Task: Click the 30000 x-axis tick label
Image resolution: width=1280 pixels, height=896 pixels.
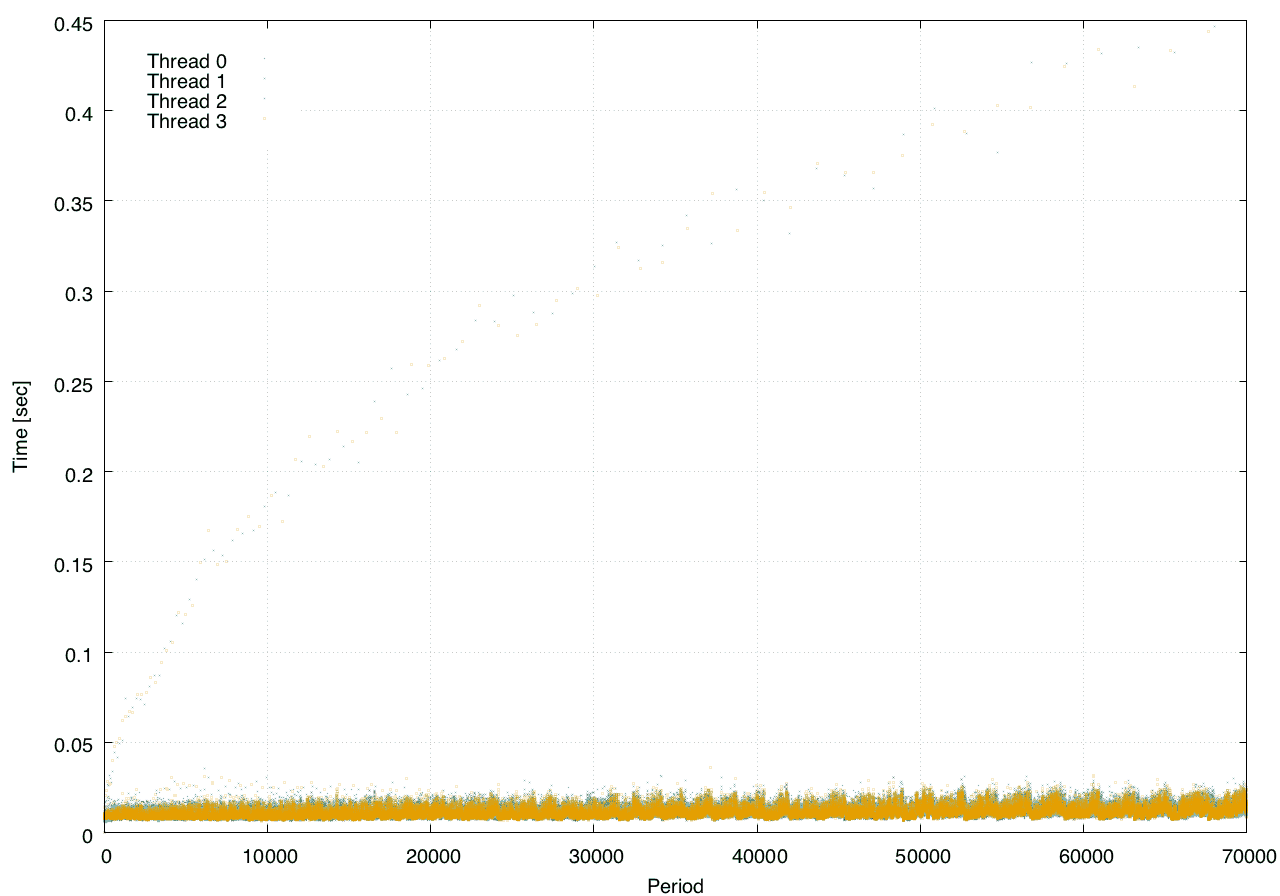Action: [594, 856]
